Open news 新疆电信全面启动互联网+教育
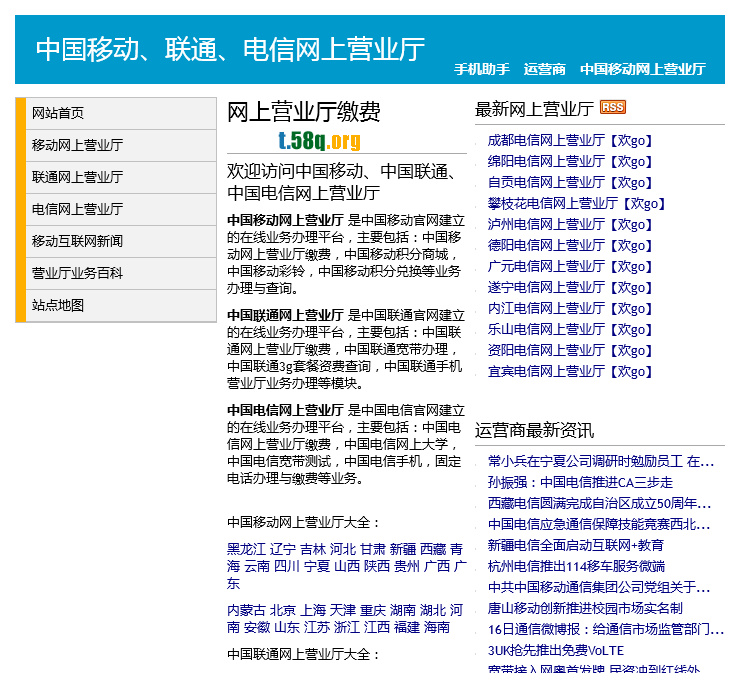740x673 pixels. (x=576, y=545)
